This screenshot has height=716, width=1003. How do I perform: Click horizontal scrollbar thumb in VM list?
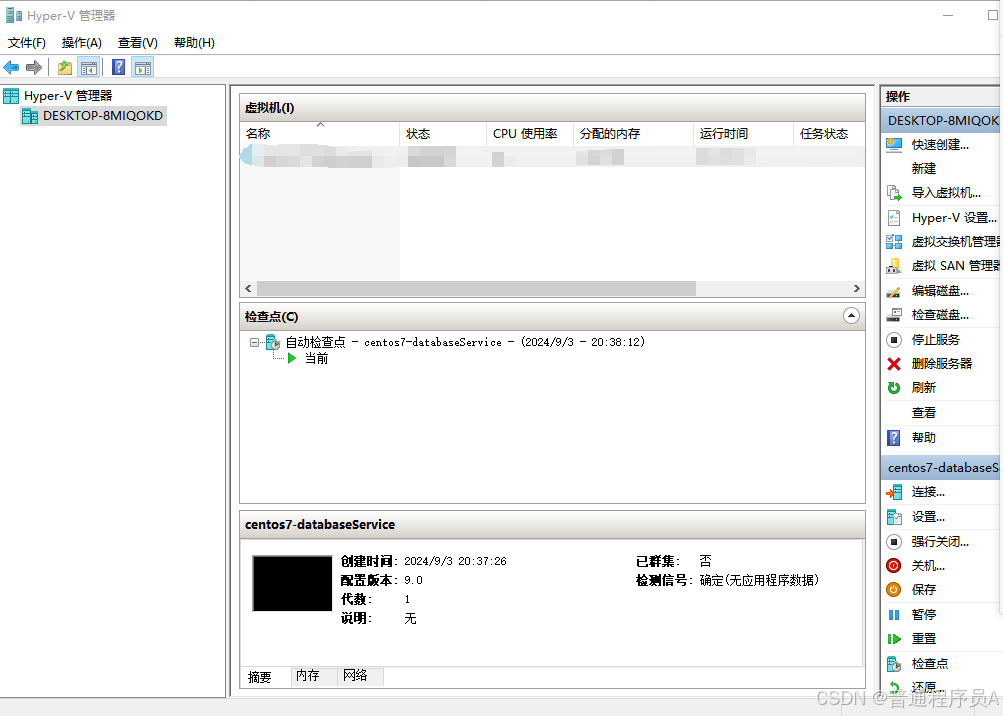tap(476, 289)
